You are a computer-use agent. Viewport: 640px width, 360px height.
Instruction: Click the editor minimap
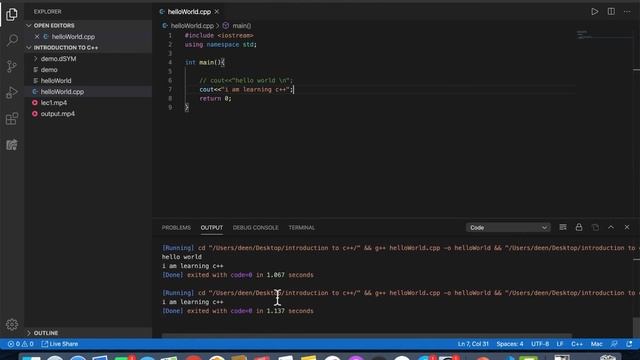click(x=605, y=35)
